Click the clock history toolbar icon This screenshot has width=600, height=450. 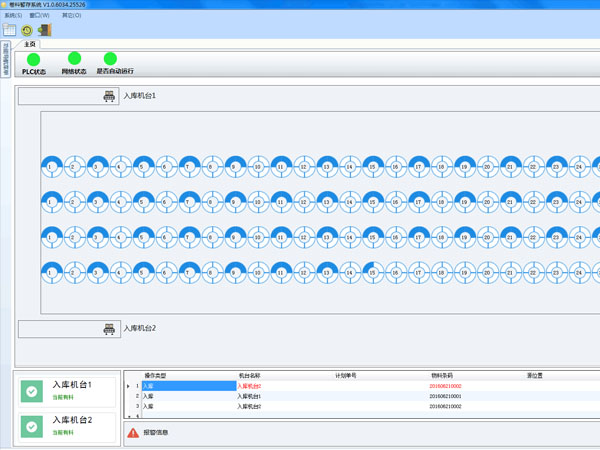pos(27,31)
